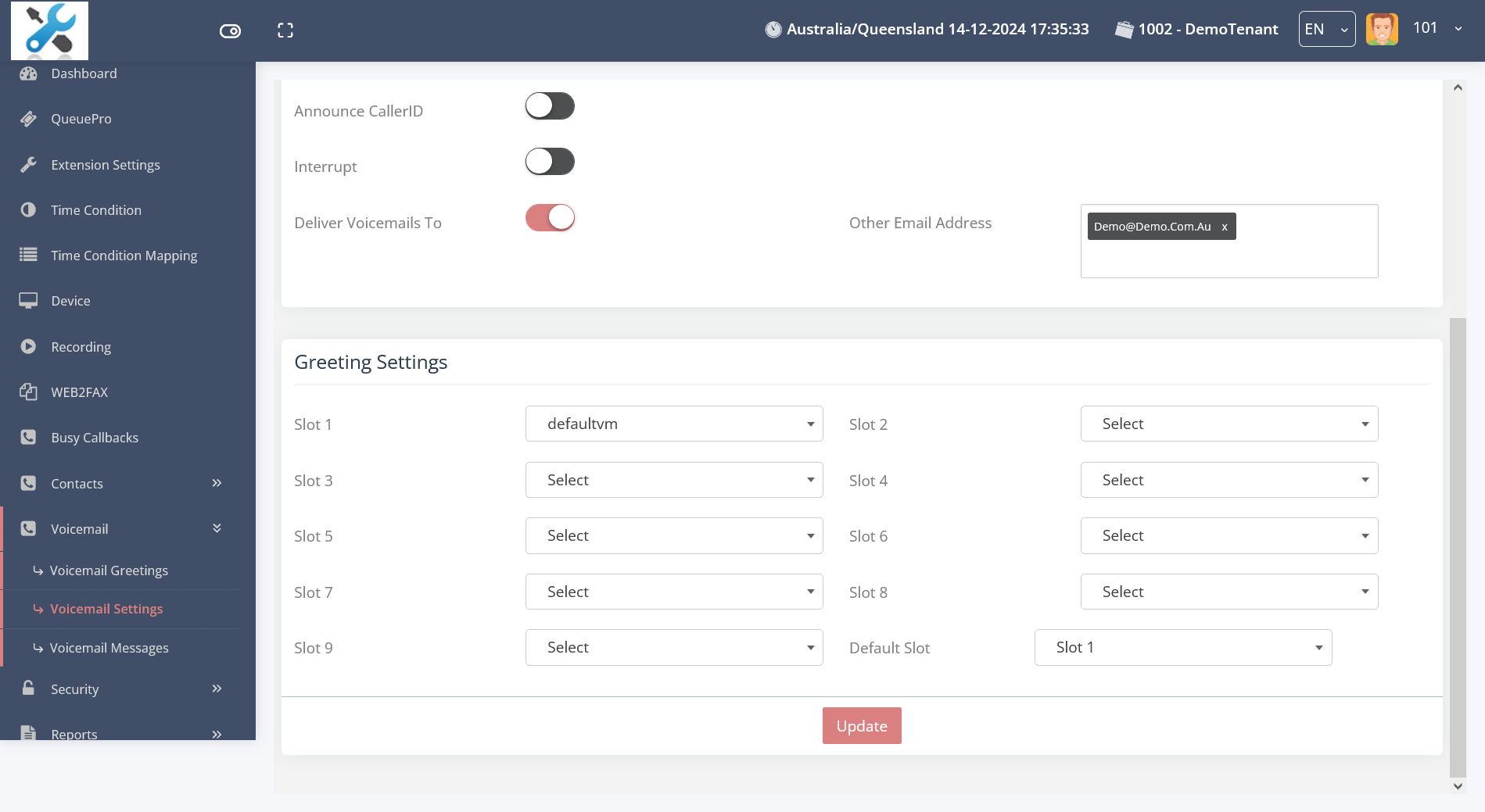
Task: Open the Recording section
Action: tap(81, 346)
